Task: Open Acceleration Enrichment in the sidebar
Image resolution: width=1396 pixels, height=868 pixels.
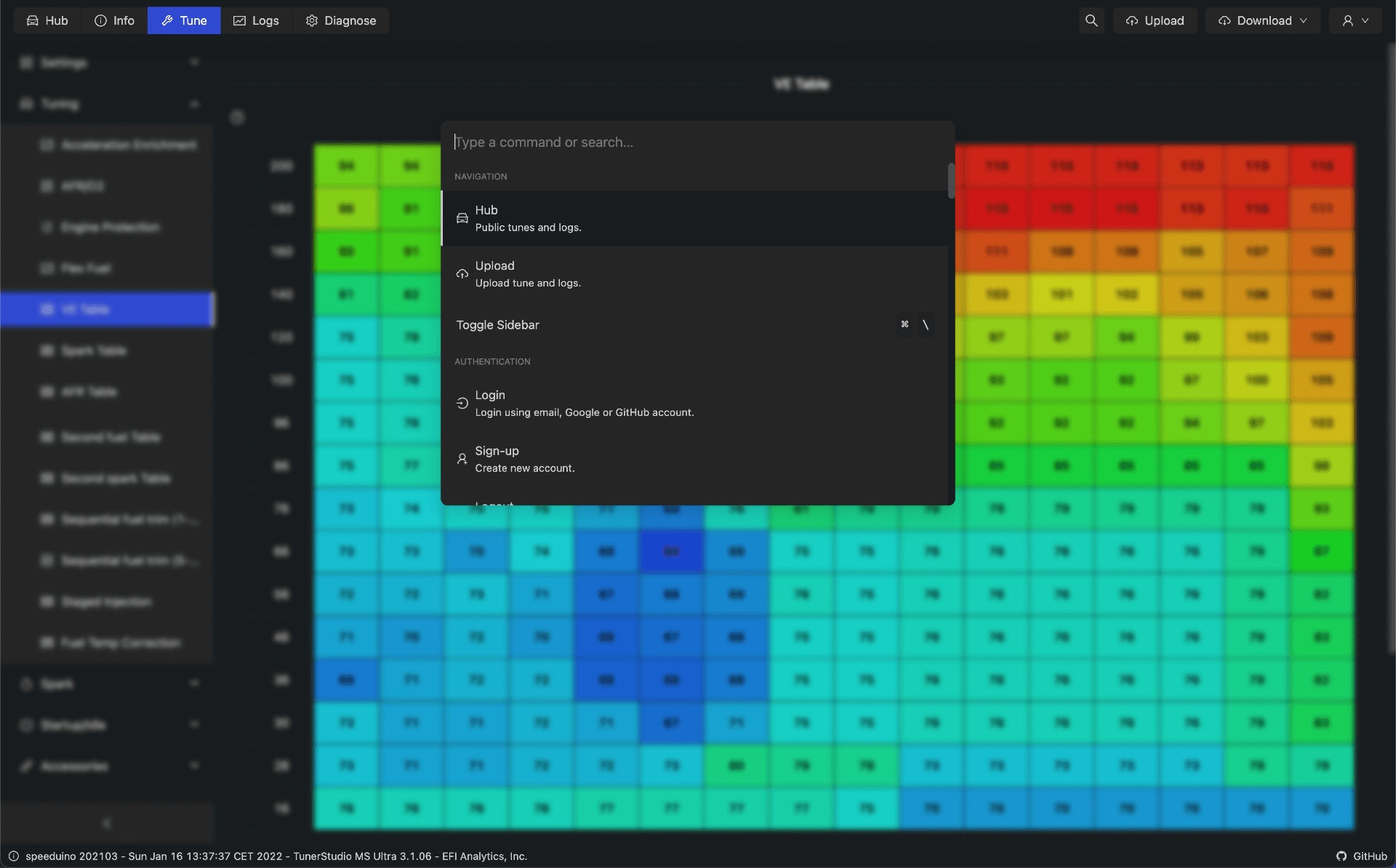Action: (x=108, y=145)
